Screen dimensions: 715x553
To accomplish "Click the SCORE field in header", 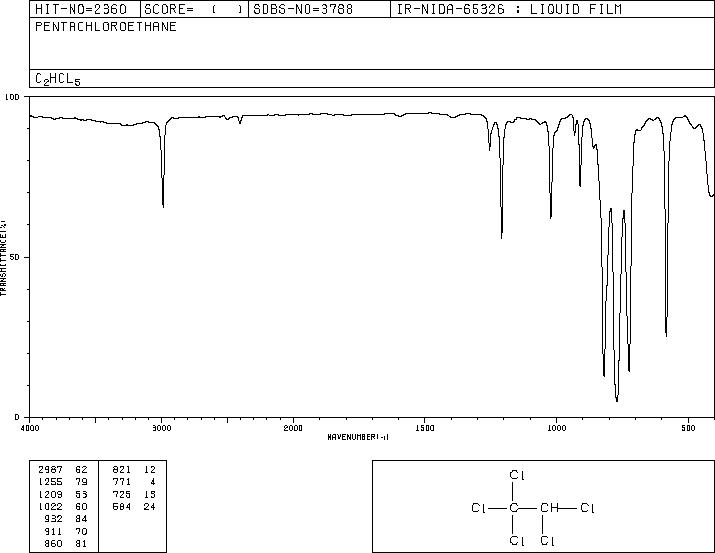I will click(193, 9).
